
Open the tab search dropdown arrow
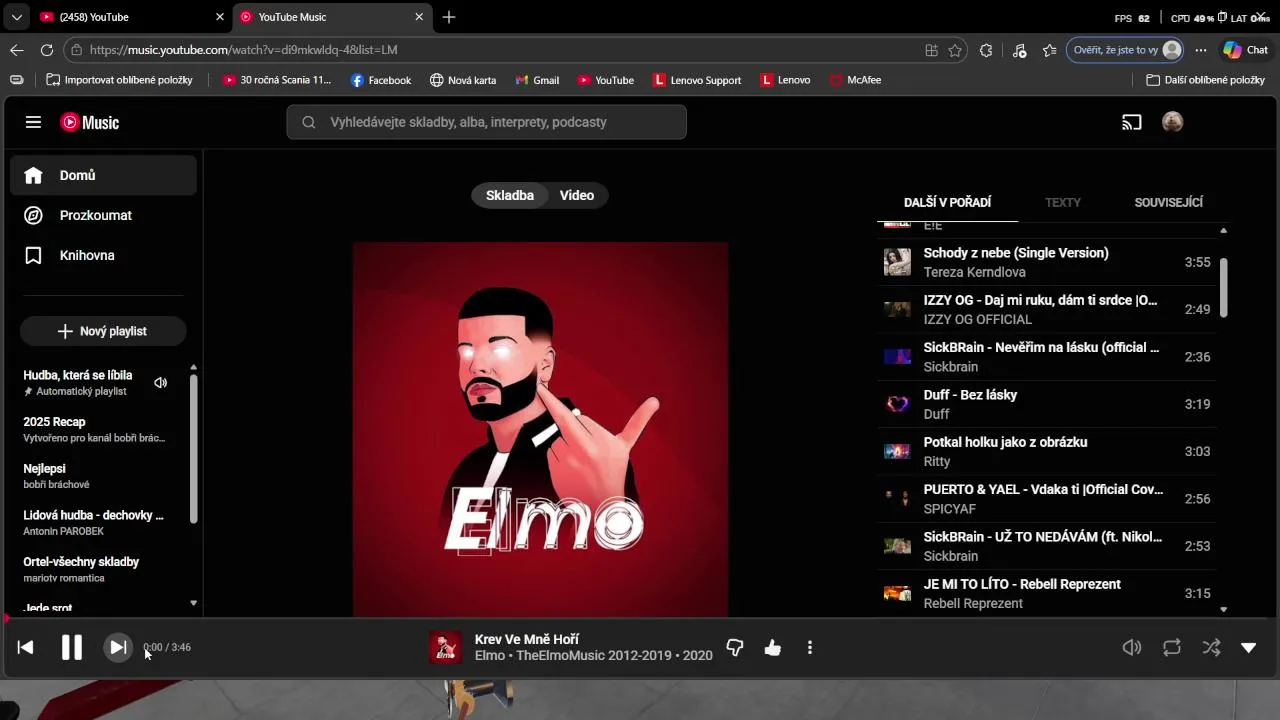click(x=16, y=17)
